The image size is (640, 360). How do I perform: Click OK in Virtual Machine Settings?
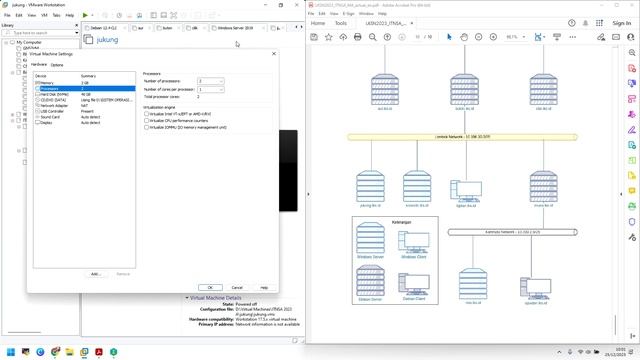(x=210, y=287)
